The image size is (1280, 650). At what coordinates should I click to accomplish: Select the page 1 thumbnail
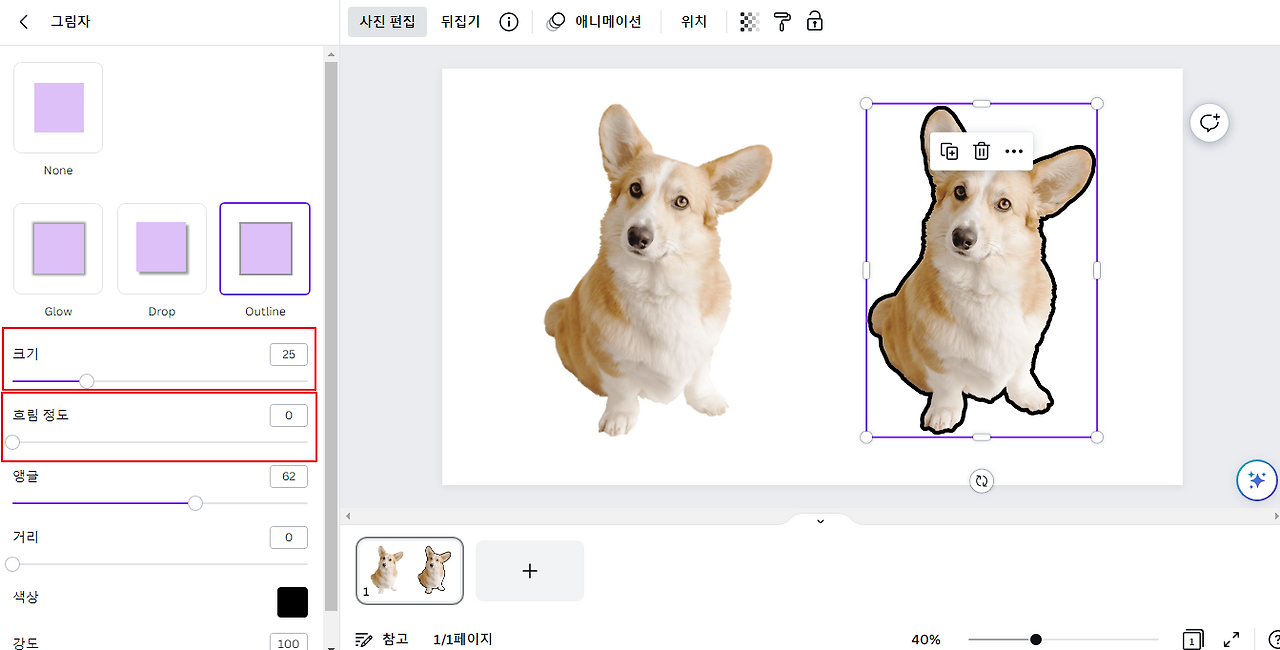(410, 571)
